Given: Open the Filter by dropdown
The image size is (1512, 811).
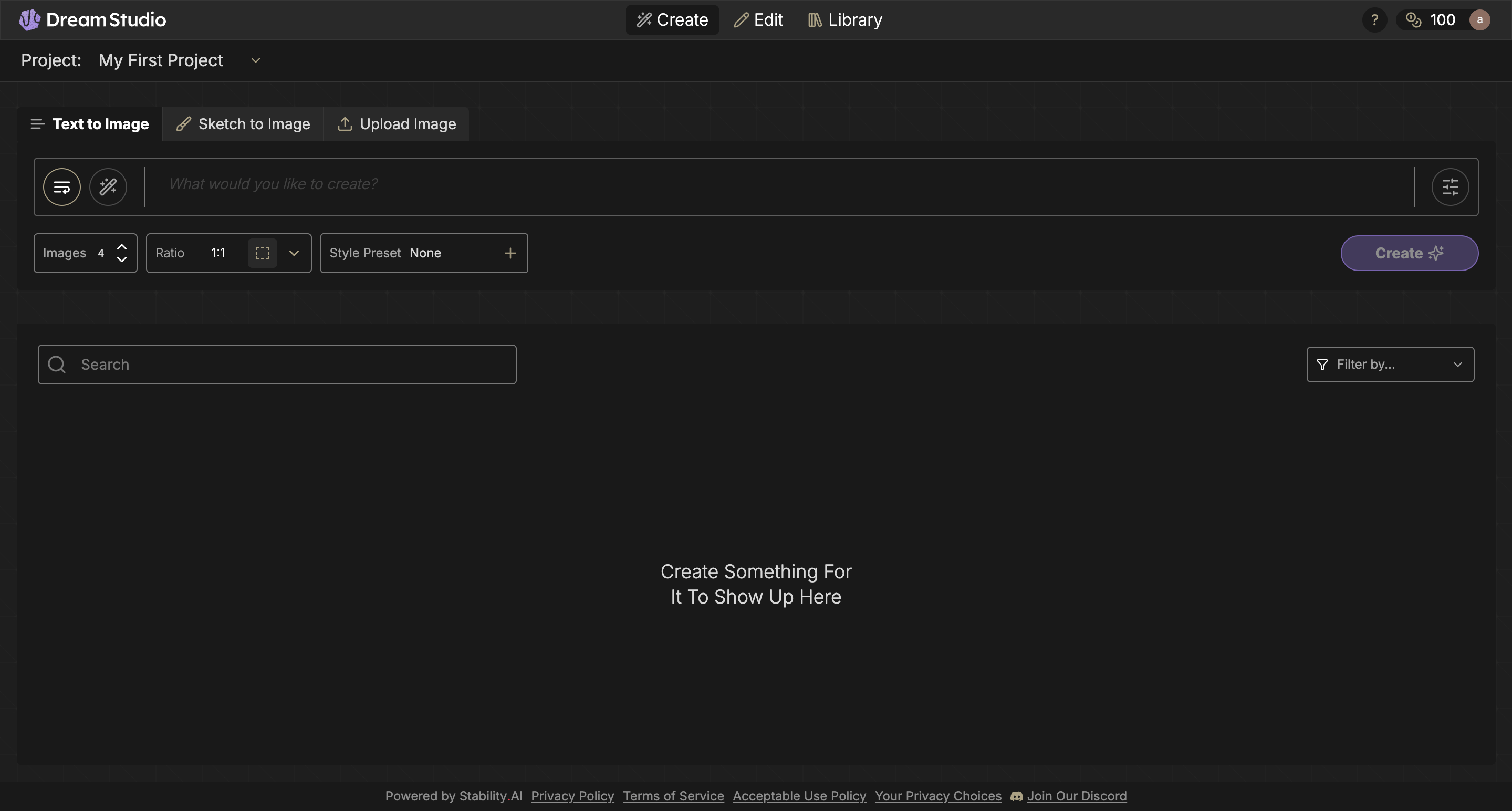Looking at the screenshot, I should [1389, 365].
